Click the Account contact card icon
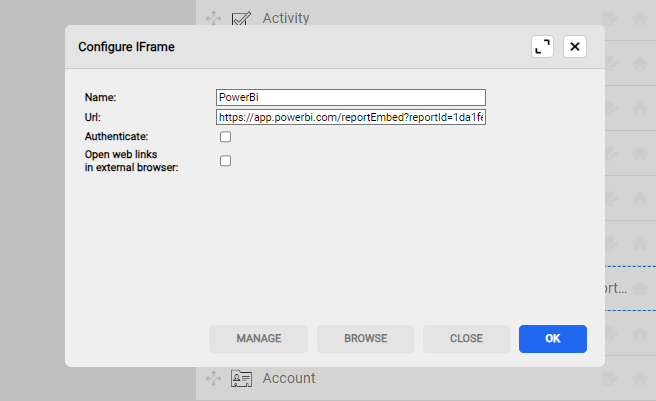This screenshot has height=401, width=656. point(241,378)
